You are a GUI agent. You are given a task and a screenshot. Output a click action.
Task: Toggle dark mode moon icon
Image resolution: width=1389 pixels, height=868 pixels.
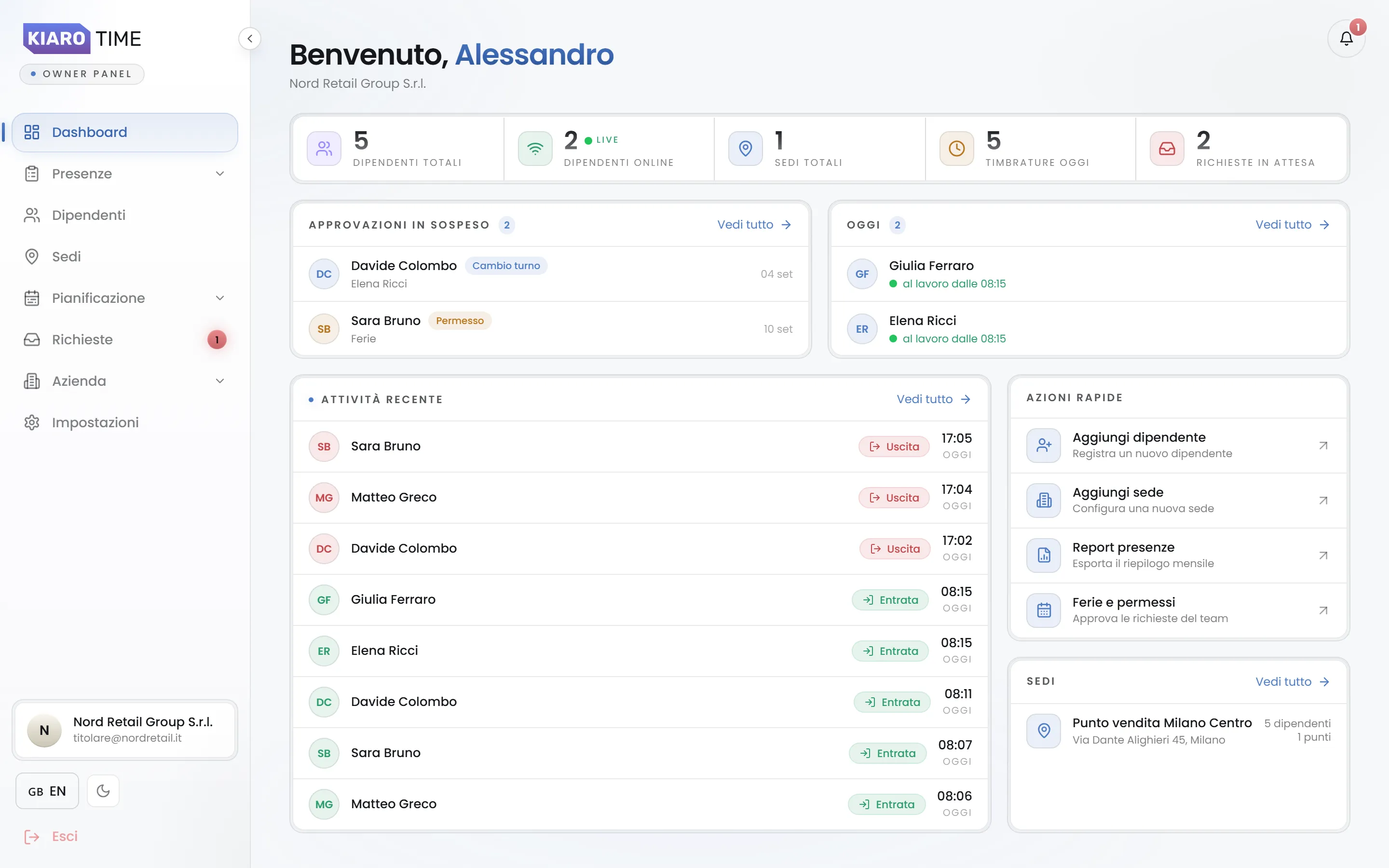click(103, 790)
